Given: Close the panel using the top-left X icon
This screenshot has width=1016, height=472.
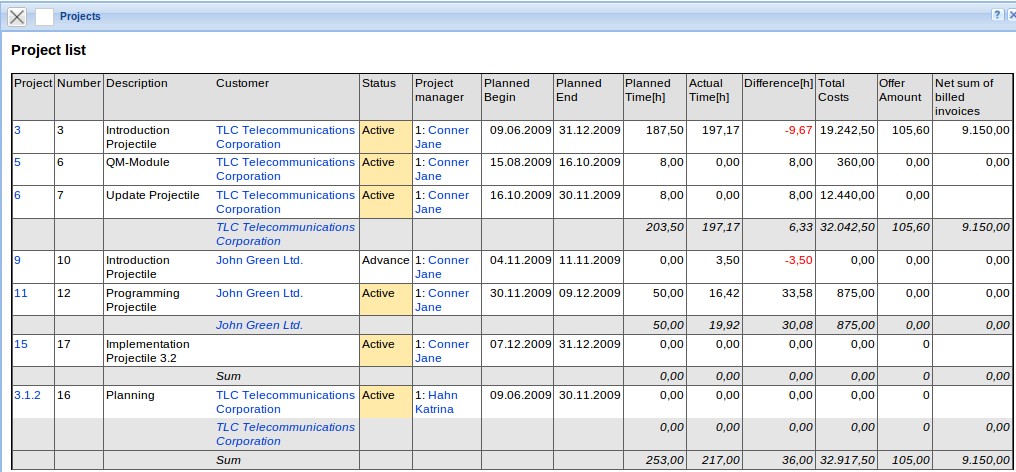Looking at the screenshot, I should (x=17, y=16).
